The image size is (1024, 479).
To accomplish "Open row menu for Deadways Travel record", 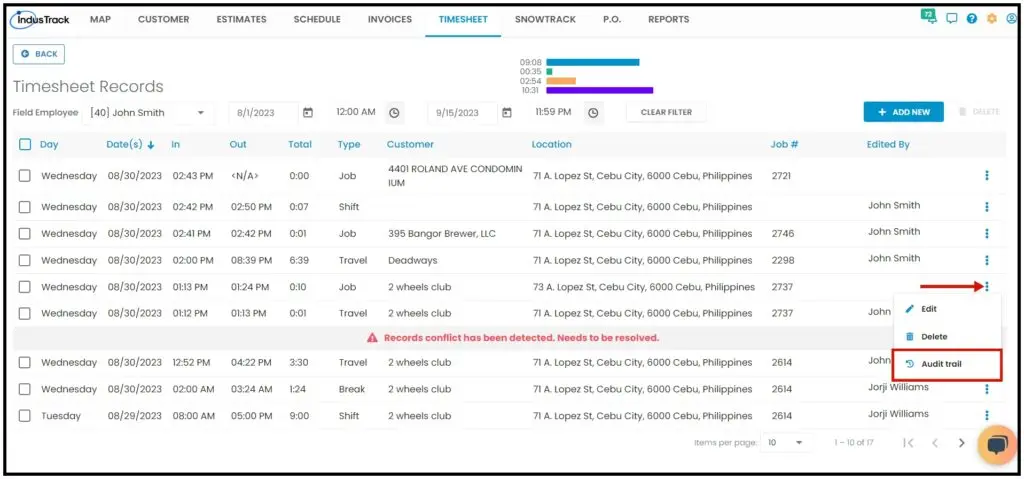I will pyautogui.click(x=987, y=260).
